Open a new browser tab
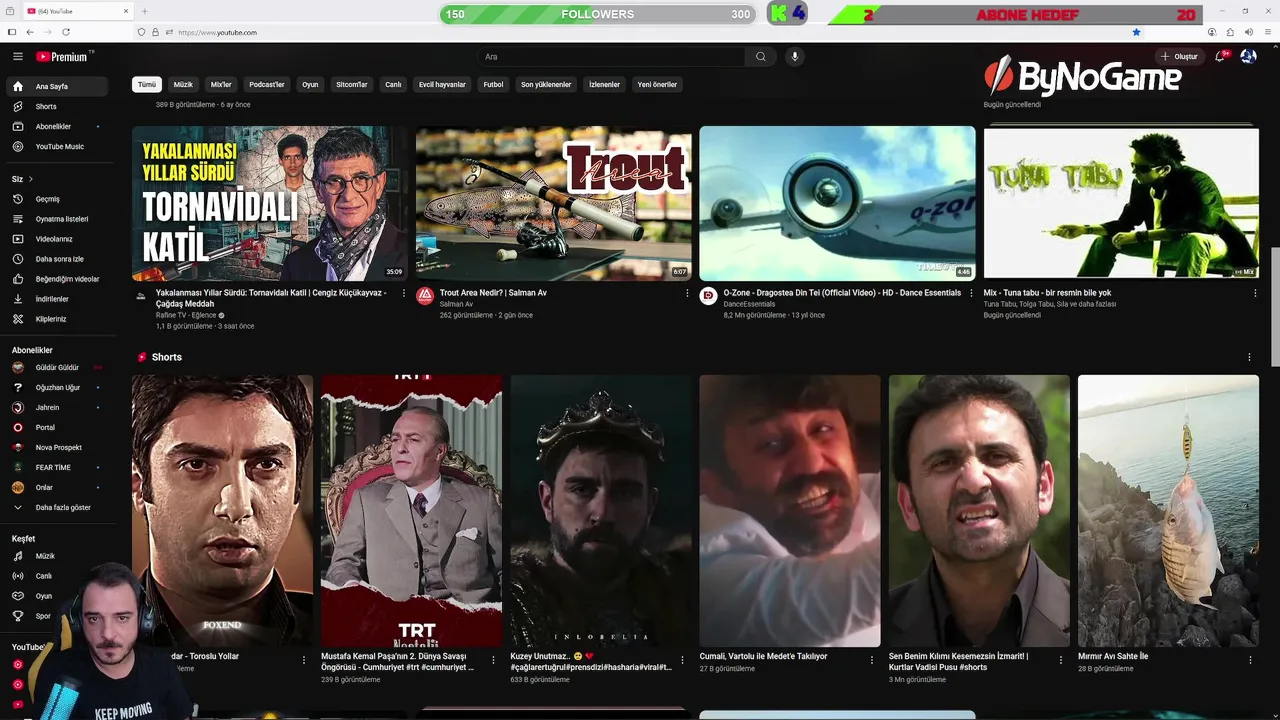Screen dimensions: 1280x720 (144, 11)
